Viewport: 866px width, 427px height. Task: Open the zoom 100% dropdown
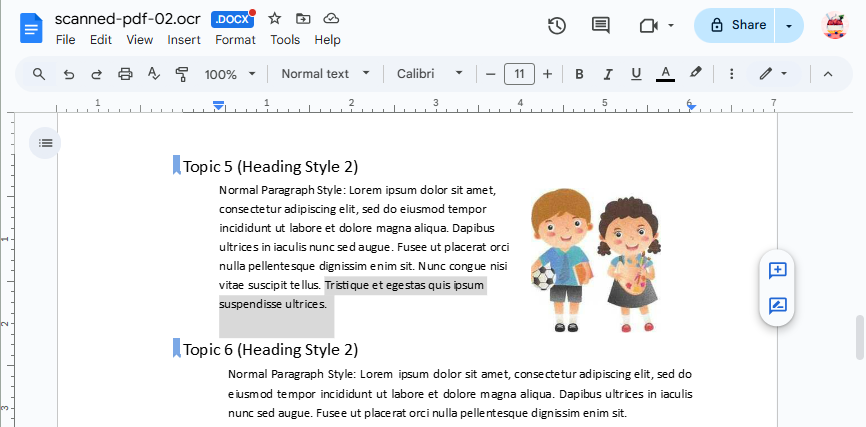[x=230, y=74]
